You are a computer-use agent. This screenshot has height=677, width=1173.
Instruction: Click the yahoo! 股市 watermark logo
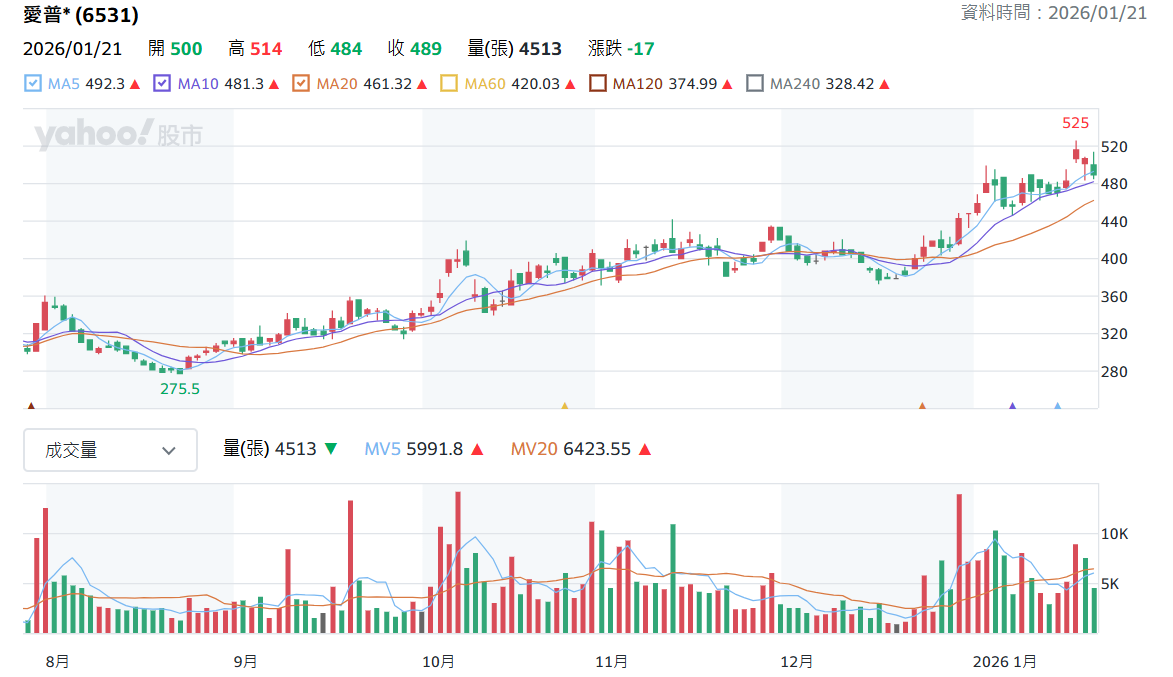(118, 134)
